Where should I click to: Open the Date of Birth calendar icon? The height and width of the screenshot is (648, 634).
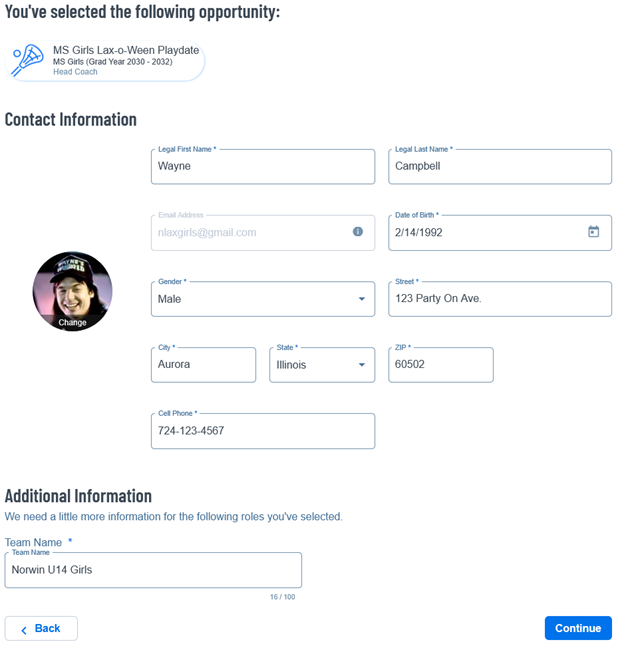click(593, 232)
